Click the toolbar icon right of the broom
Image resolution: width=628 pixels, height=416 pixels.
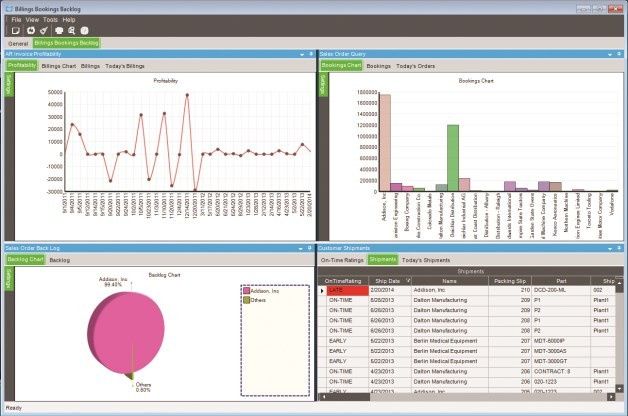[x=59, y=30]
